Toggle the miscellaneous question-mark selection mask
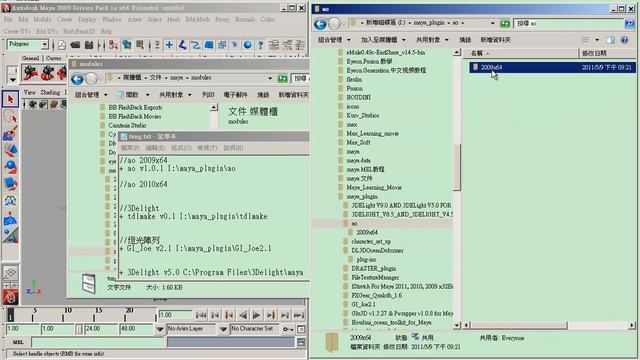The width and height of the screenshot is (640, 360). point(260,45)
